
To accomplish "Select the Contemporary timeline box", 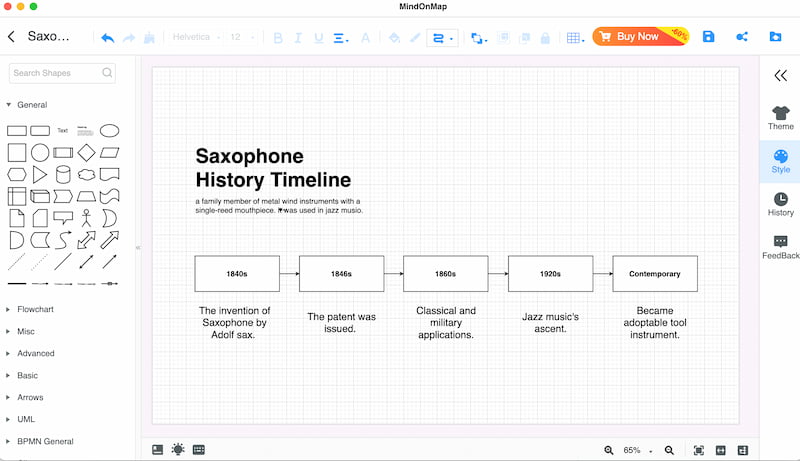I will 655,274.
